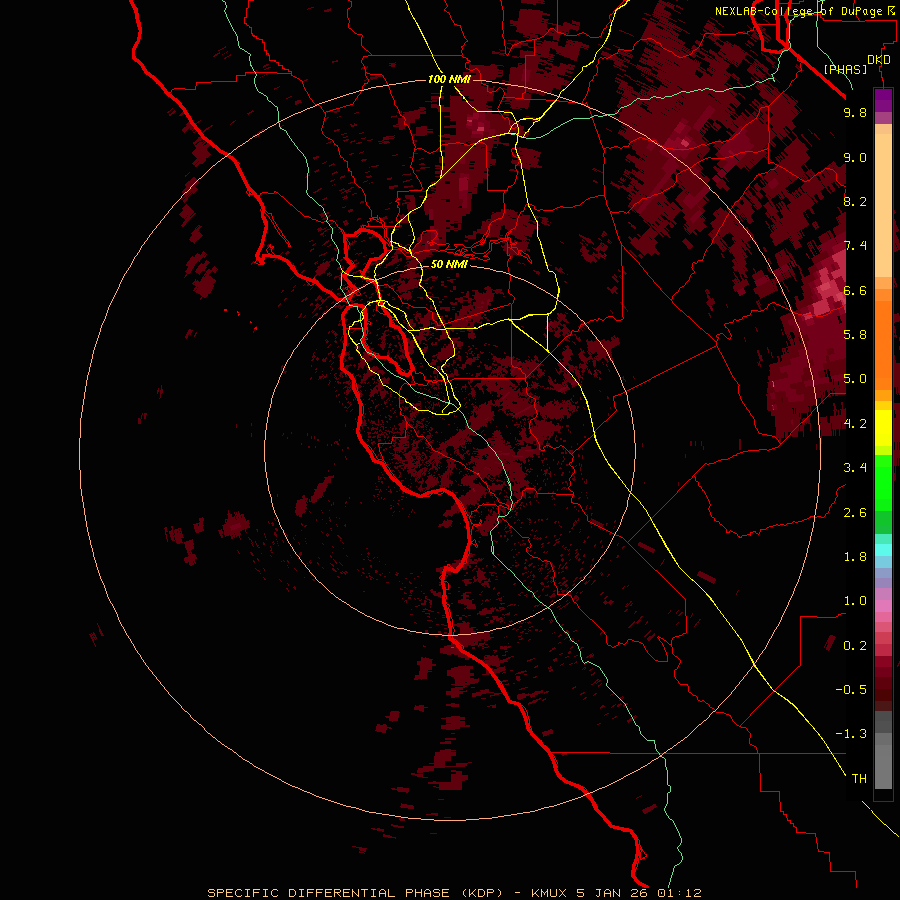Click the 9.8 color scale value
The height and width of the screenshot is (900, 900).
click(855, 112)
